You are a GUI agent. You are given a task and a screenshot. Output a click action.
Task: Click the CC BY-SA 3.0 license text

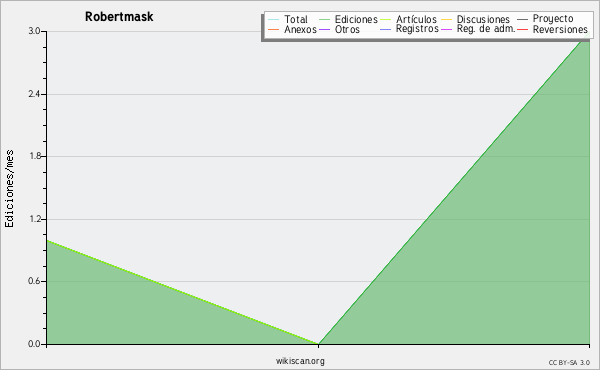[x=569, y=362]
